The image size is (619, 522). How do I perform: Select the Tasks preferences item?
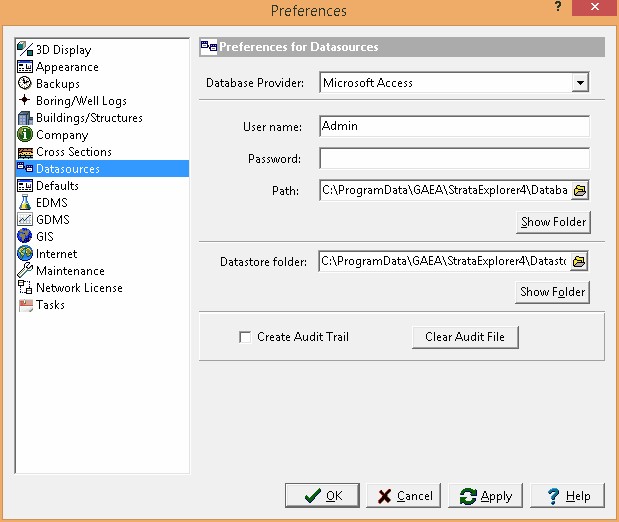pos(50,305)
